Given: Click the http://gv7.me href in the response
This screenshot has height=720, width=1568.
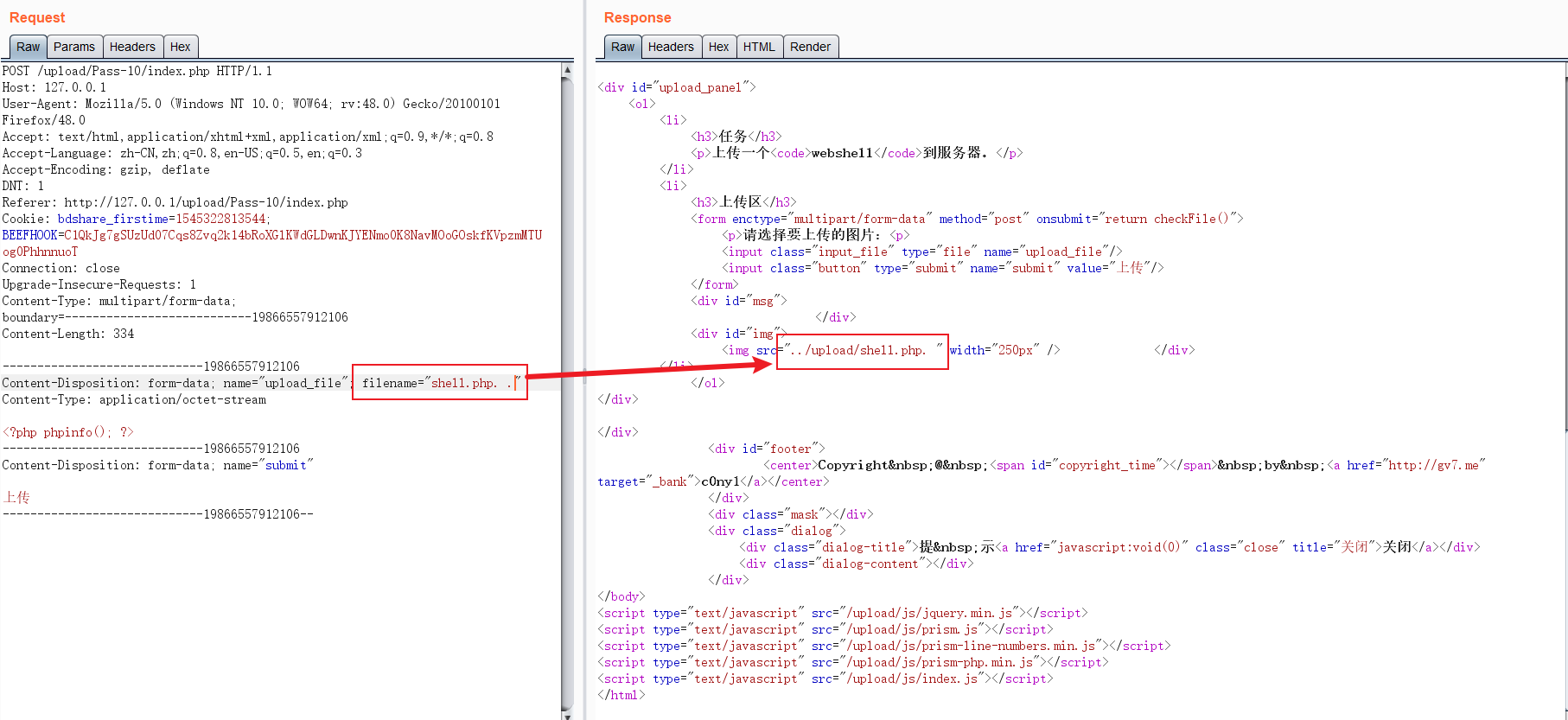Looking at the screenshot, I should coord(1434,465).
